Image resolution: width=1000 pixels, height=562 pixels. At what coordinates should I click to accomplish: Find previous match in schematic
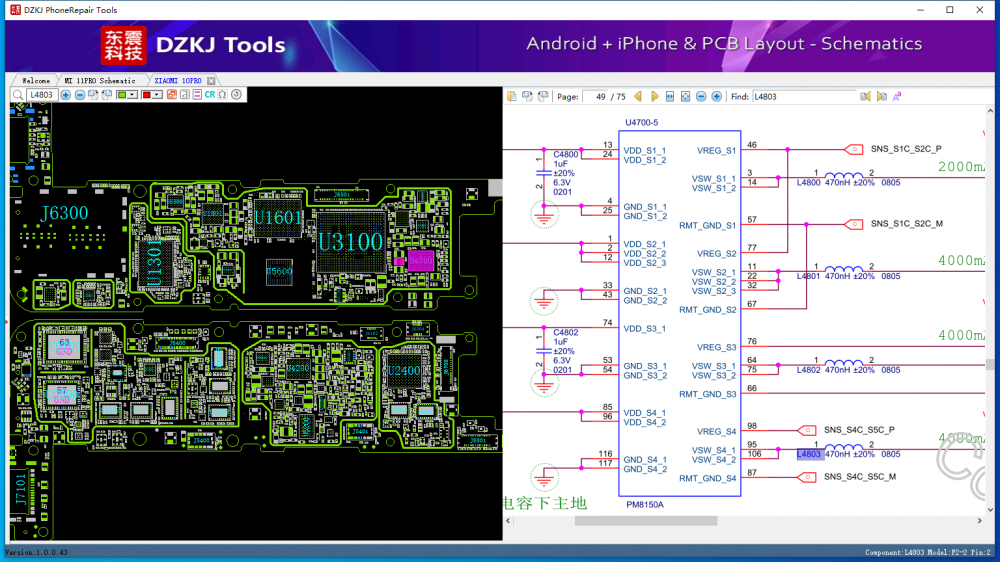point(865,96)
